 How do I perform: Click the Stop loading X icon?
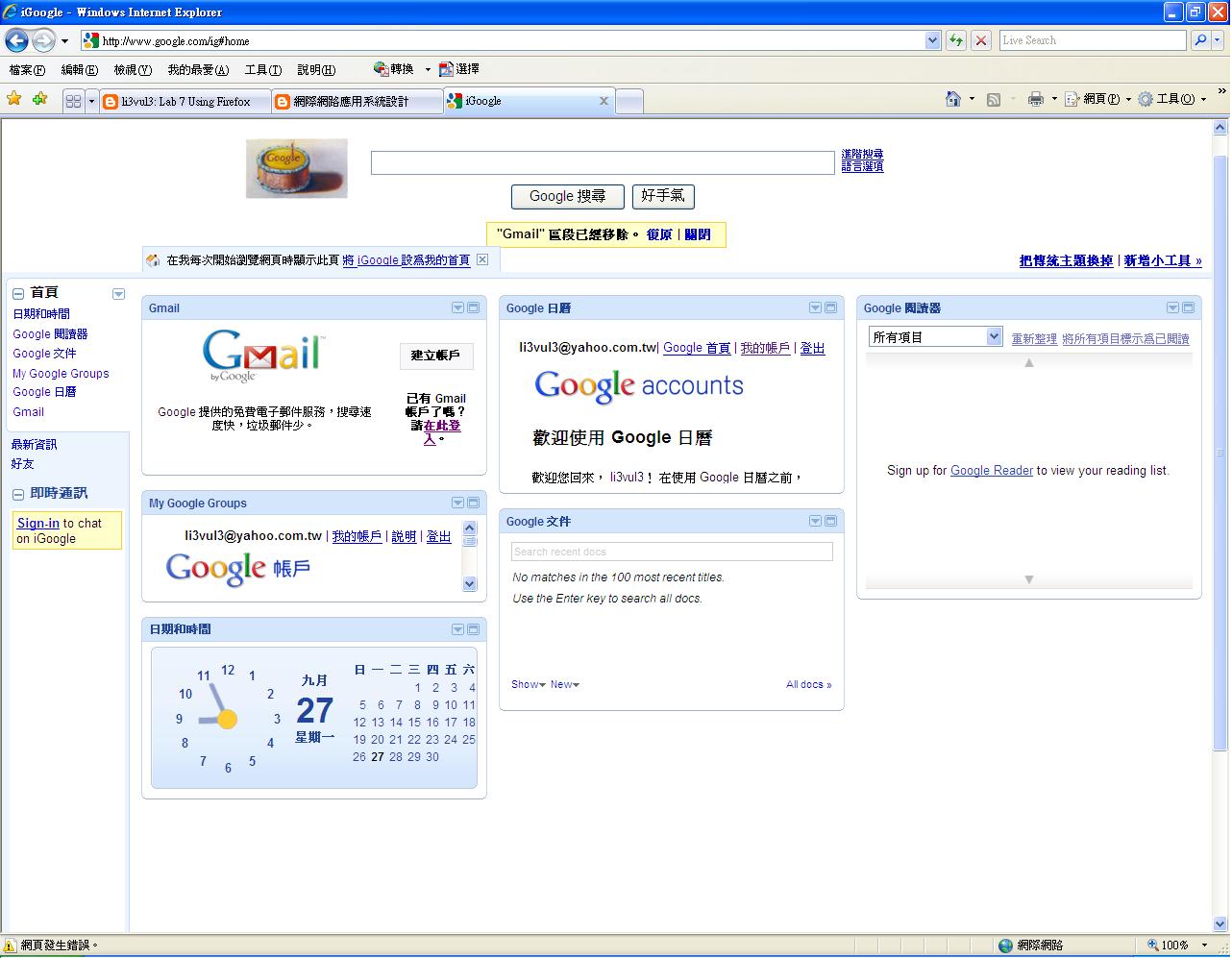tap(980, 40)
